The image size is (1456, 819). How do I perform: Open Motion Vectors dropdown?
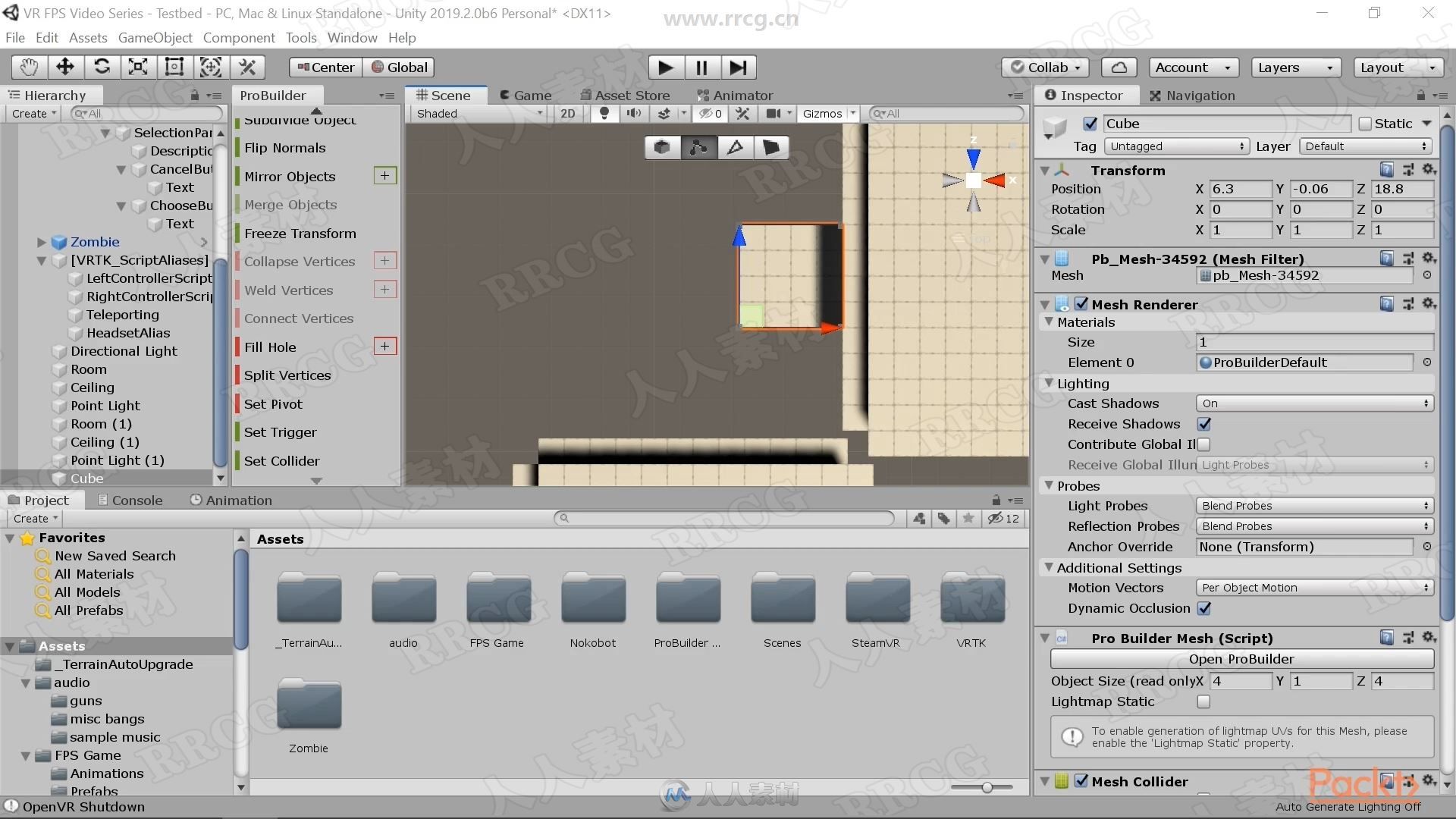pyautogui.click(x=1314, y=588)
